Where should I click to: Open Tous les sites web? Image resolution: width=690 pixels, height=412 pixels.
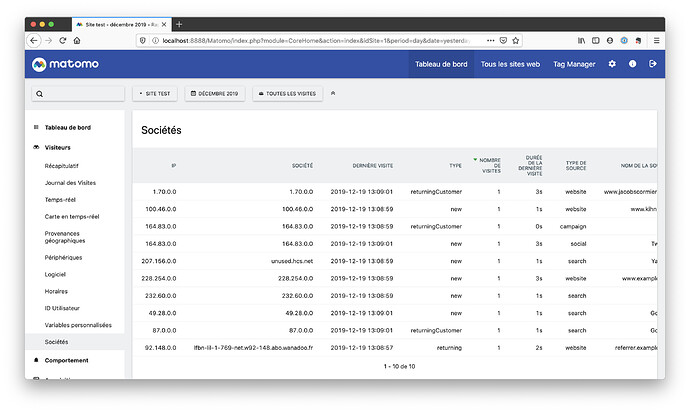tap(510, 64)
